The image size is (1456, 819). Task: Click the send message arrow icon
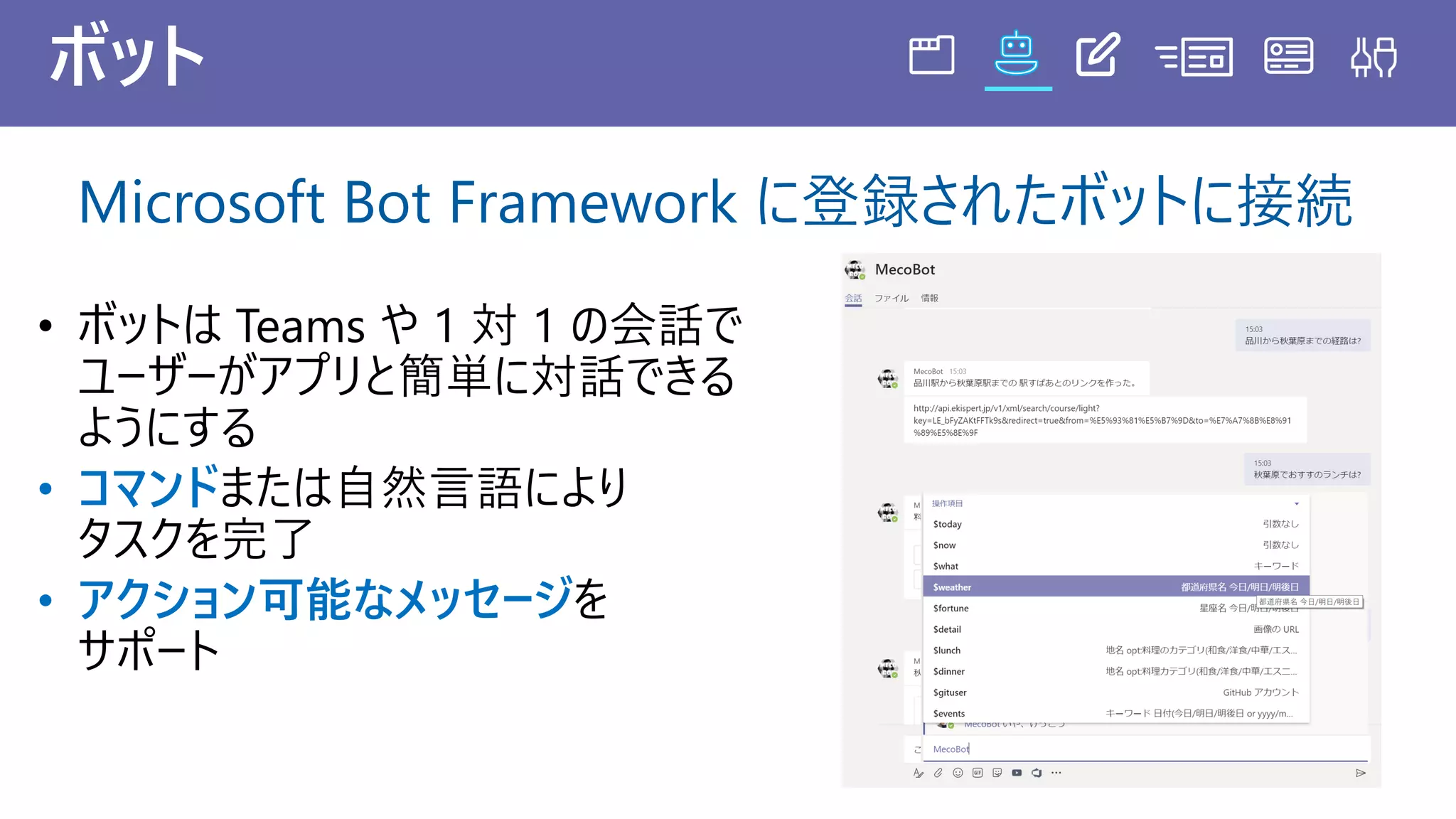tap(1361, 773)
